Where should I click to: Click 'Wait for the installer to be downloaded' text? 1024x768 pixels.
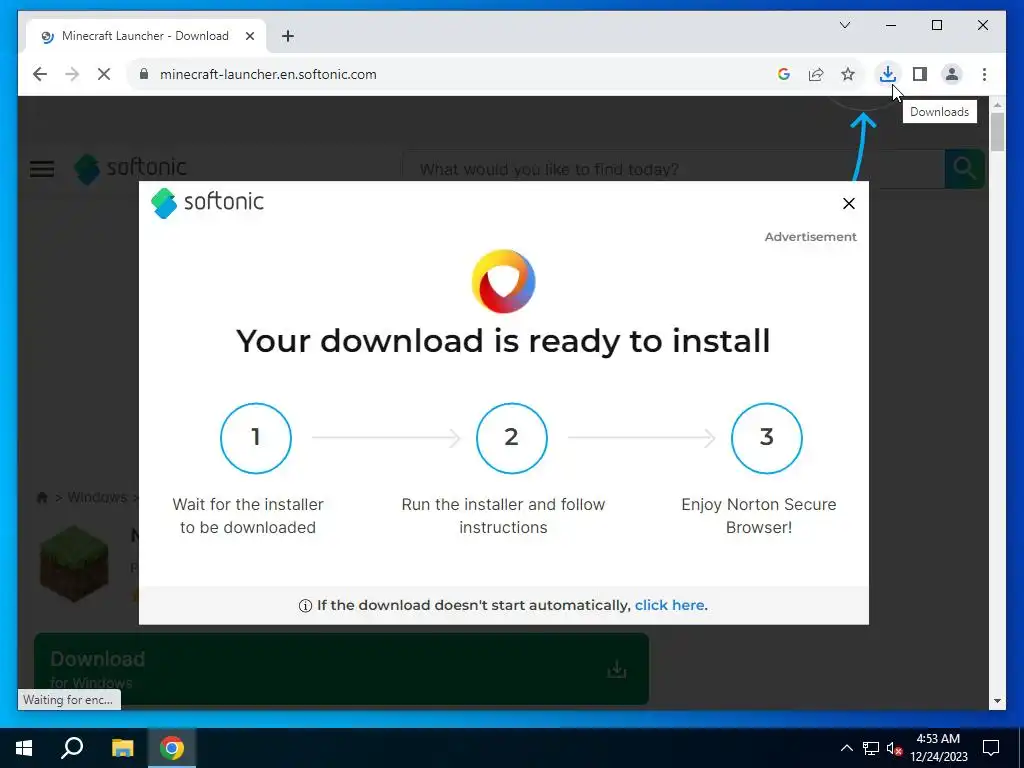pos(248,516)
